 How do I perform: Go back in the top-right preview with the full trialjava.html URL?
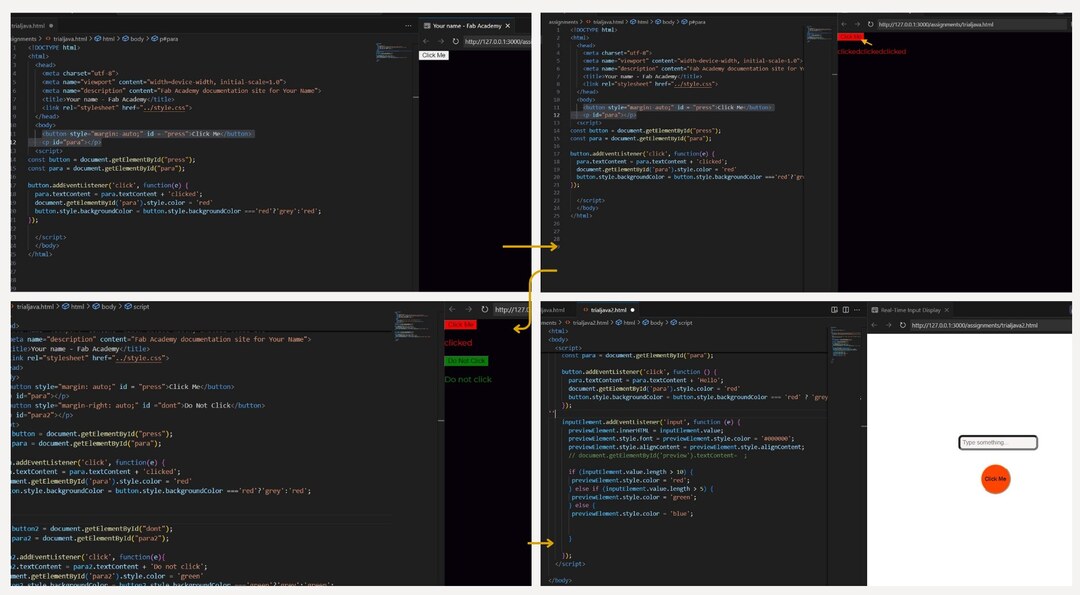click(x=844, y=24)
